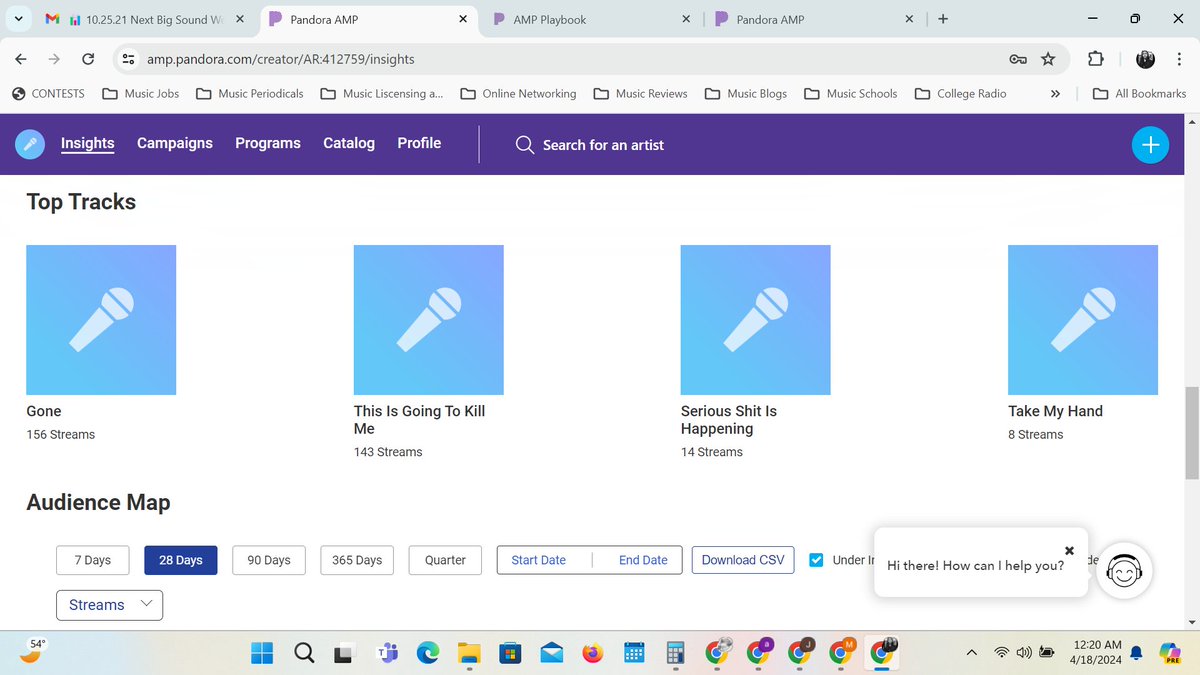Uncheck the checkbox beside Download CSV

816,560
